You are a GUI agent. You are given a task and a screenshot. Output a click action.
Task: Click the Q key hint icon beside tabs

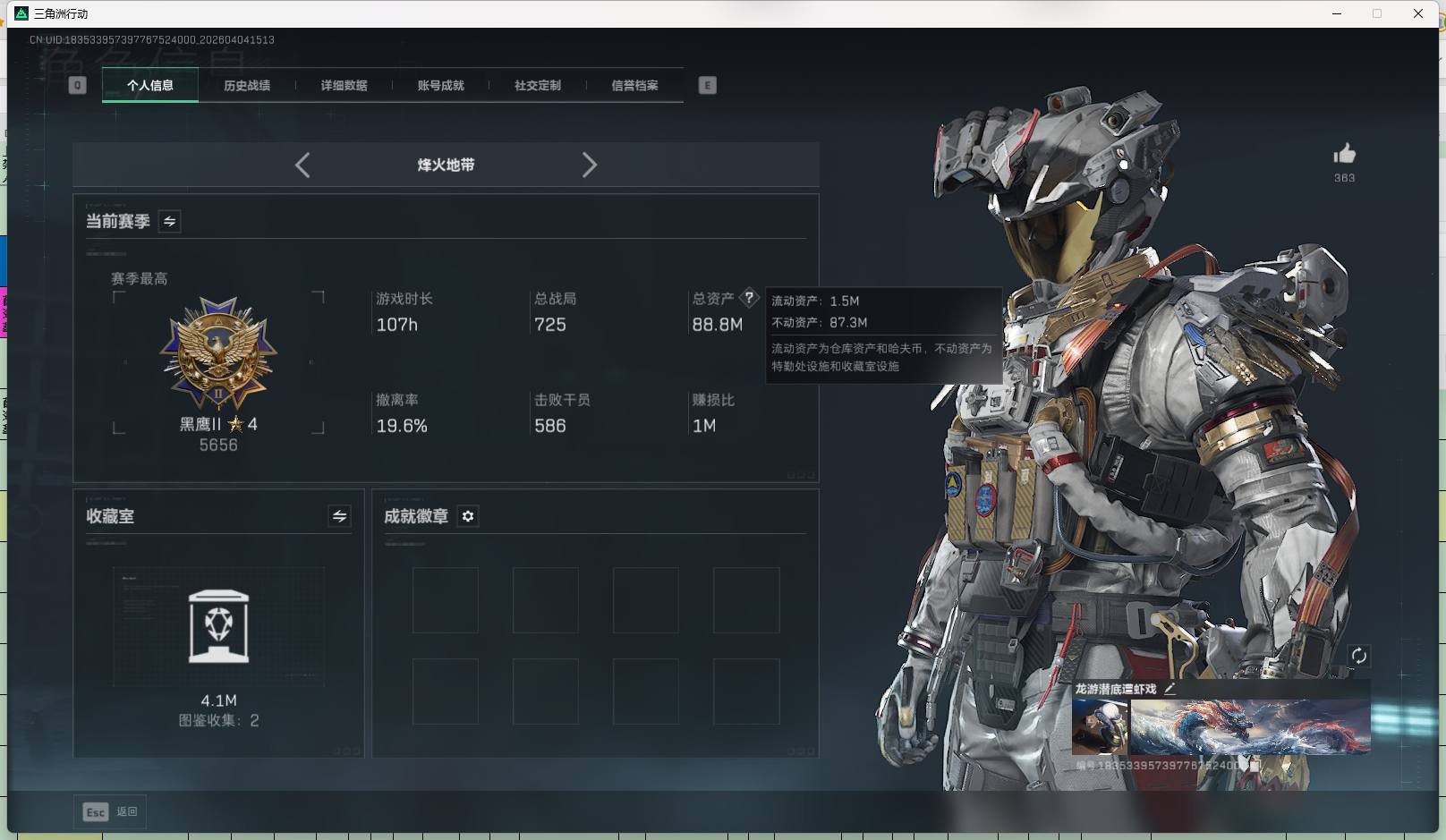77,84
